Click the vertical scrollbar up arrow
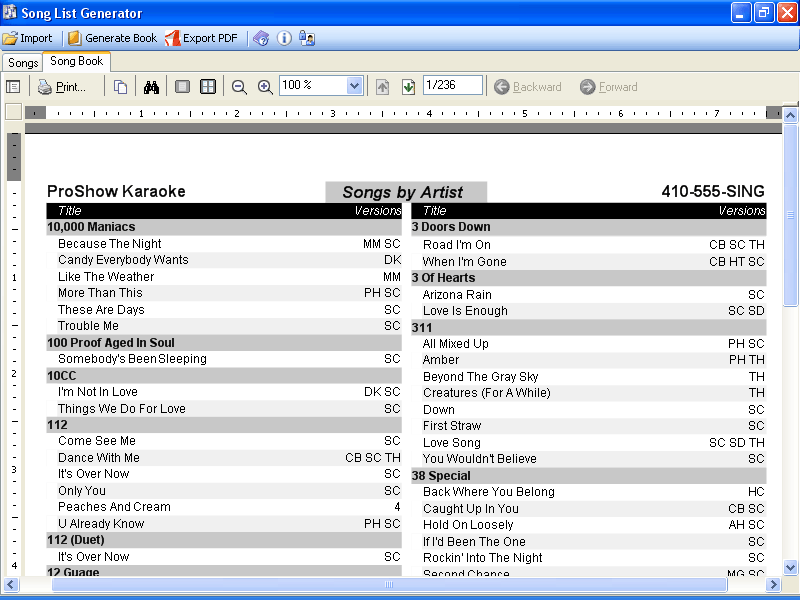This screenshot has height=600, width=800. [790, 115]
